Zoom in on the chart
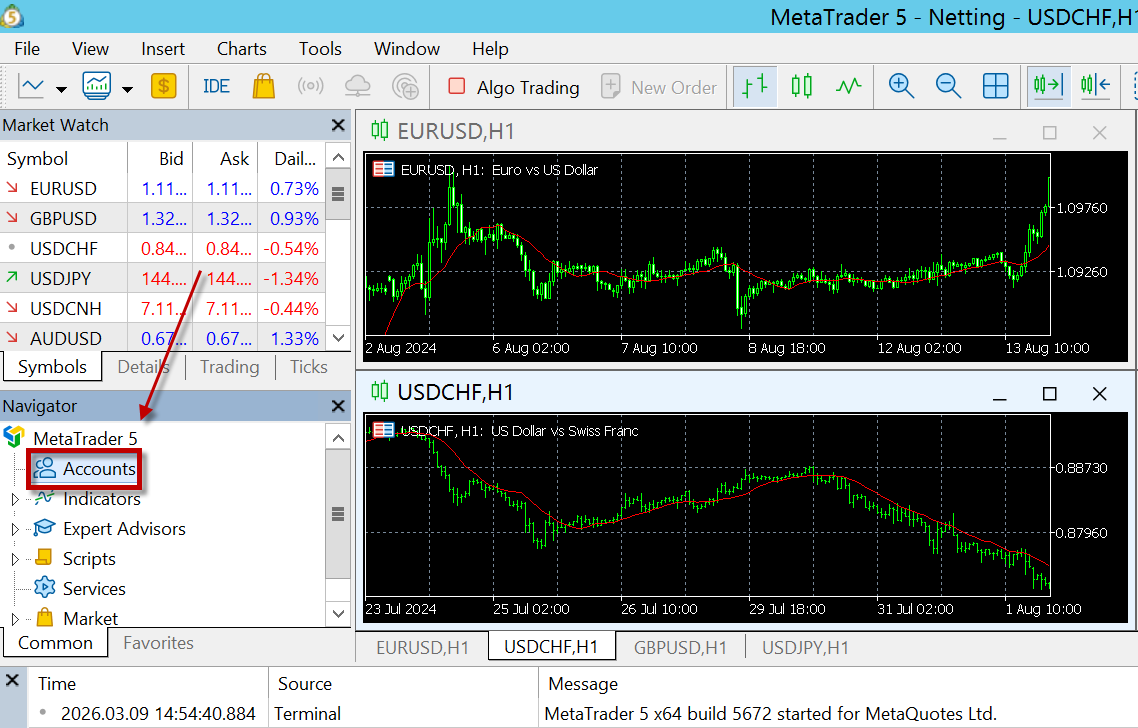This screenshot has height=728, width=1138. click(901, 87)
